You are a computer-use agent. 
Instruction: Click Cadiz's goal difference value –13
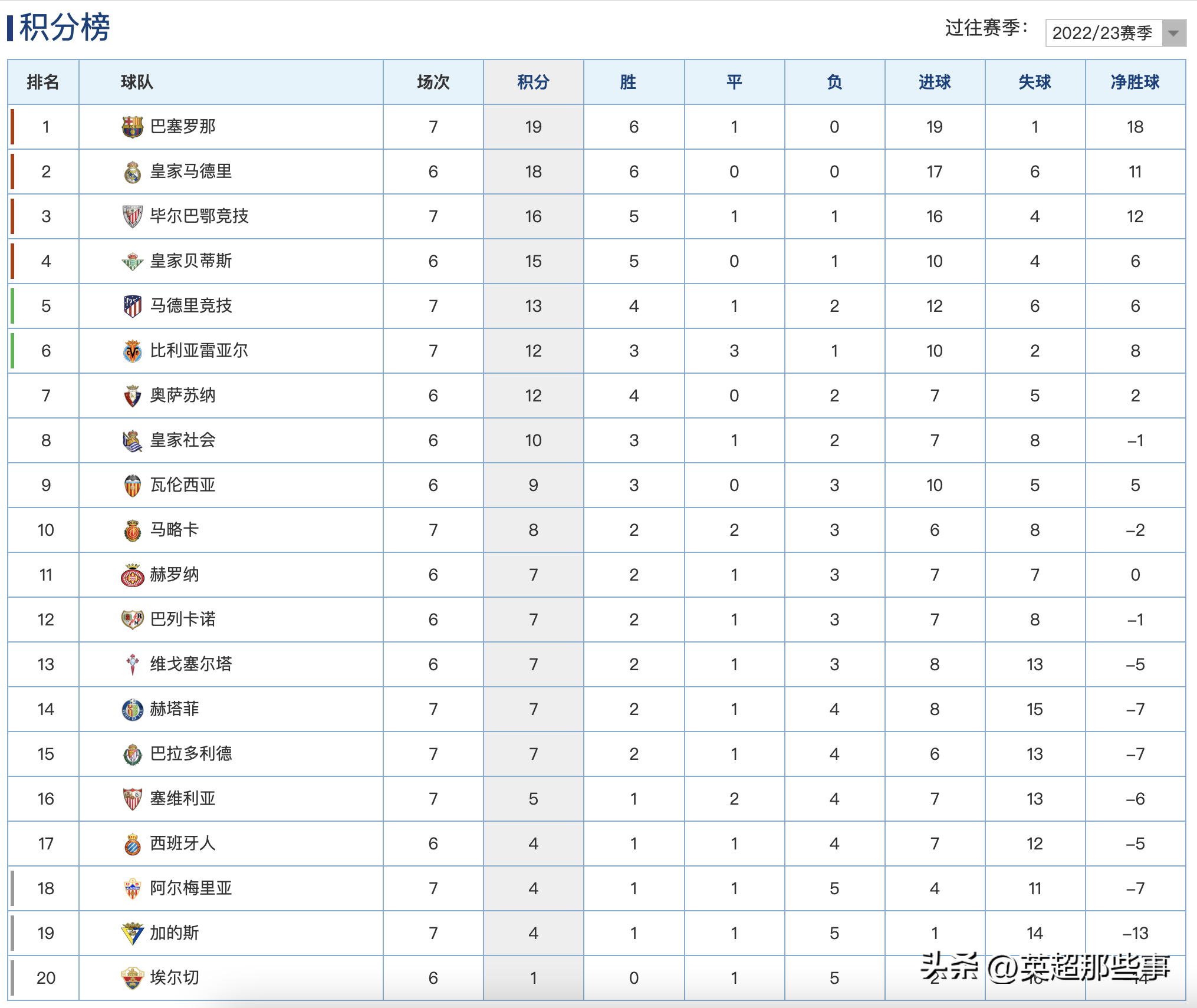[1135, 933]
